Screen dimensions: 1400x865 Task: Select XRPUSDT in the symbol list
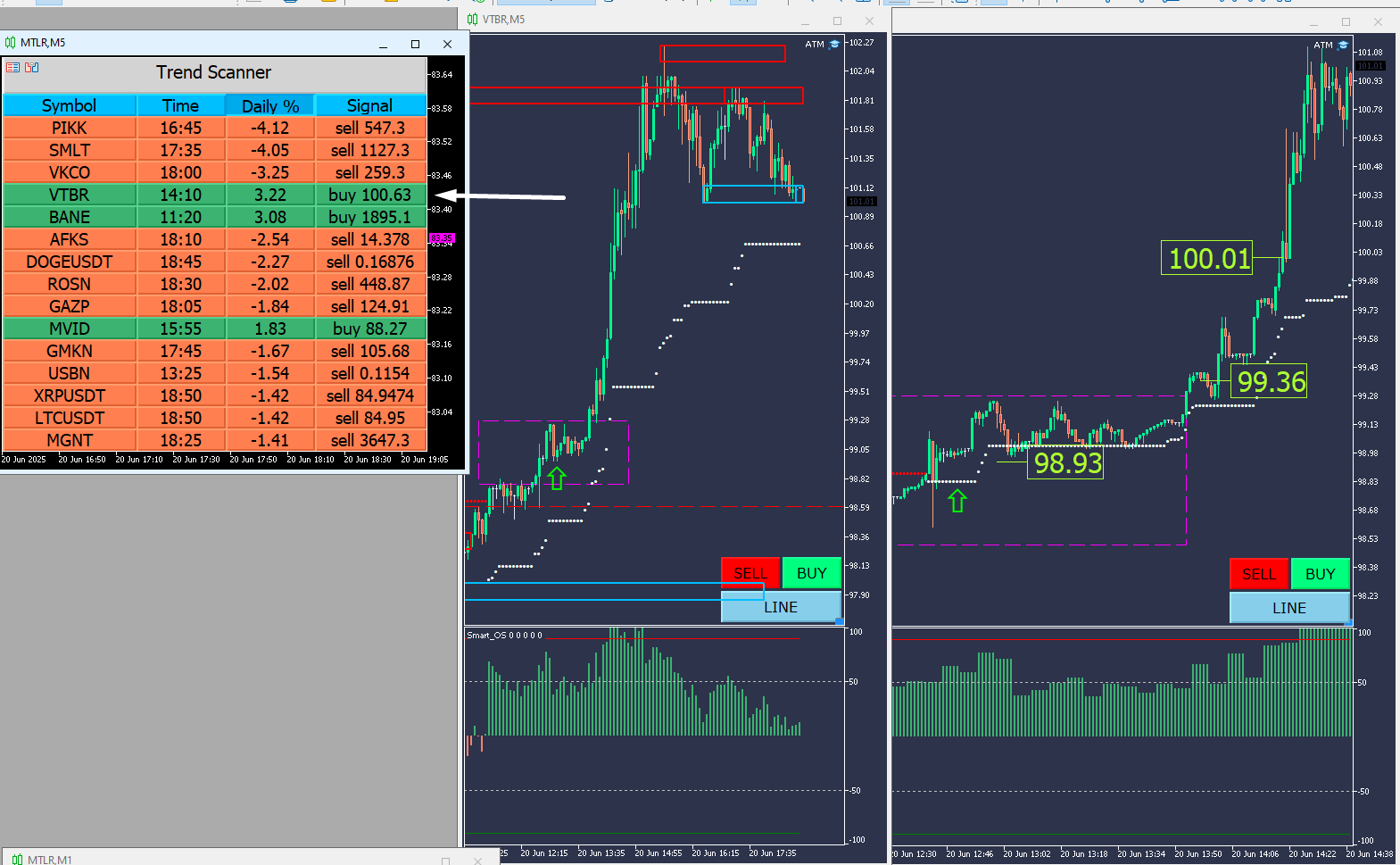pyautogui.click(x=70, y=395)
